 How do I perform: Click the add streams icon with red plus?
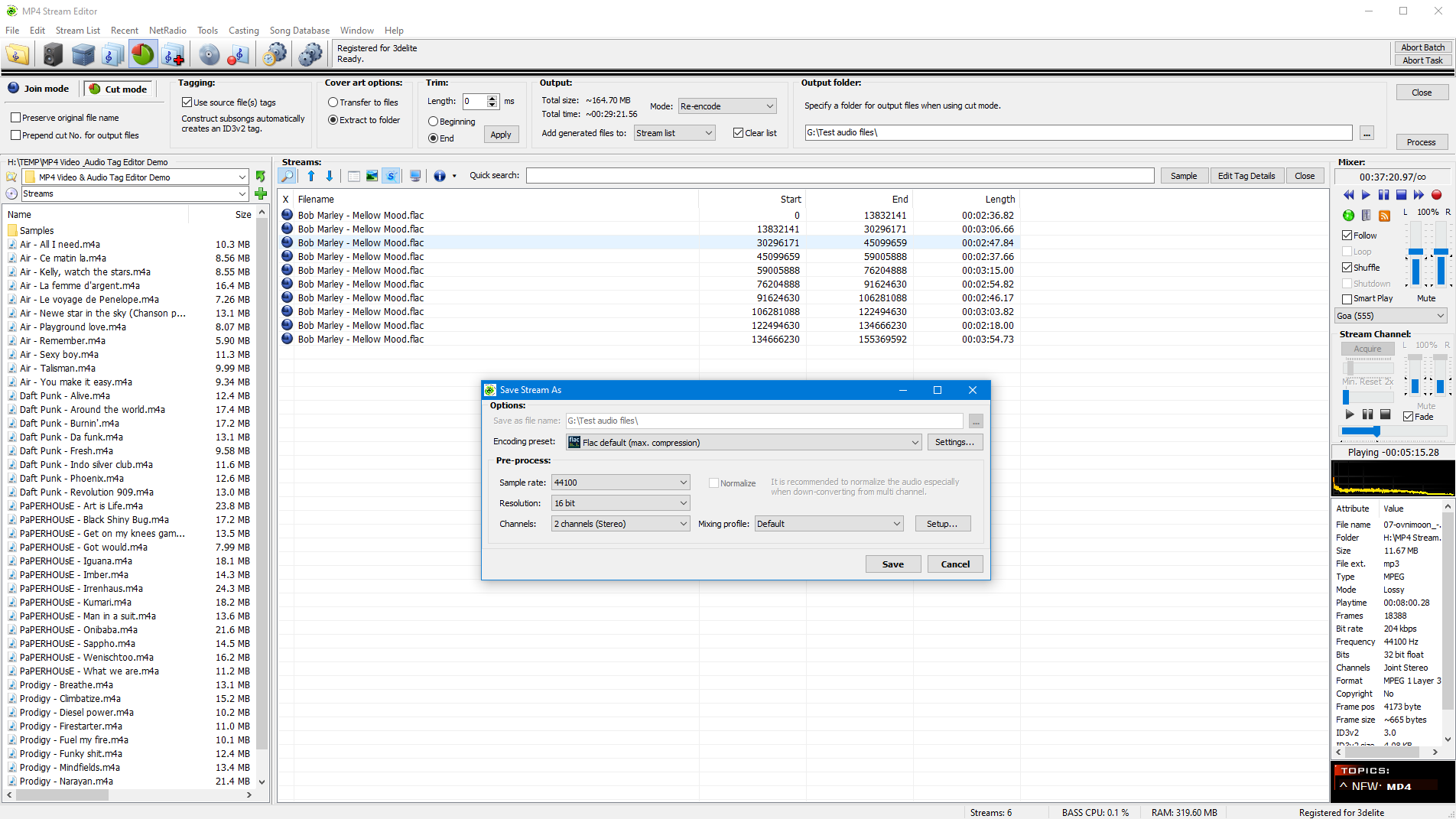click(172, 54)
